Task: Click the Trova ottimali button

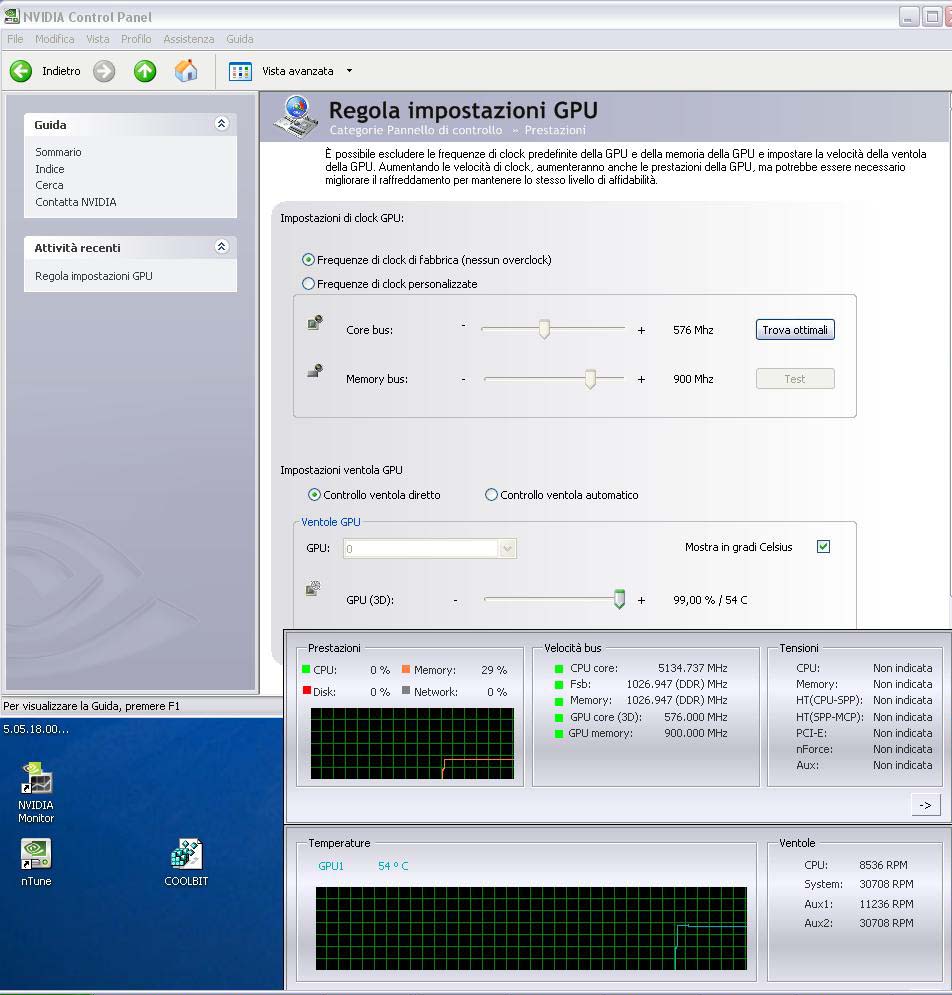Action: tap(795, 330)
